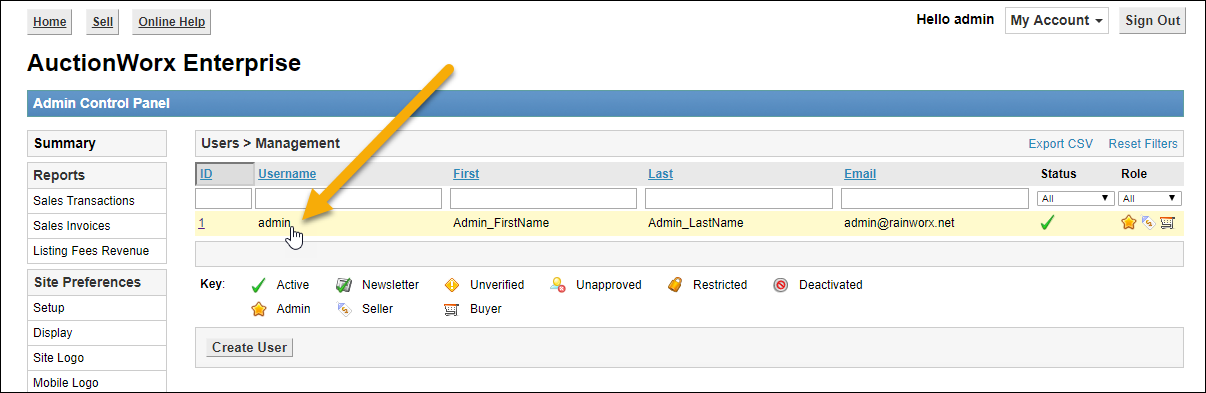
Task: Click the Newsletter icon in Key legend
Action: coord(343,285)
